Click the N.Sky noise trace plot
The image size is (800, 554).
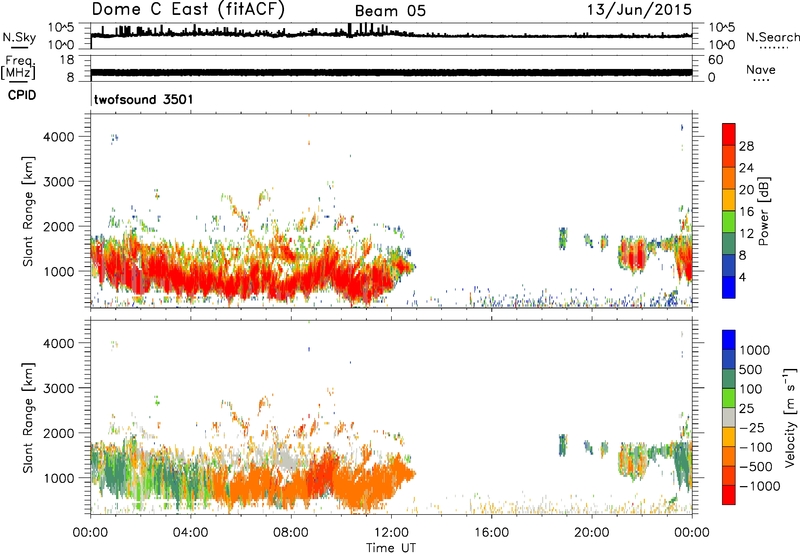tap(391, 34)
